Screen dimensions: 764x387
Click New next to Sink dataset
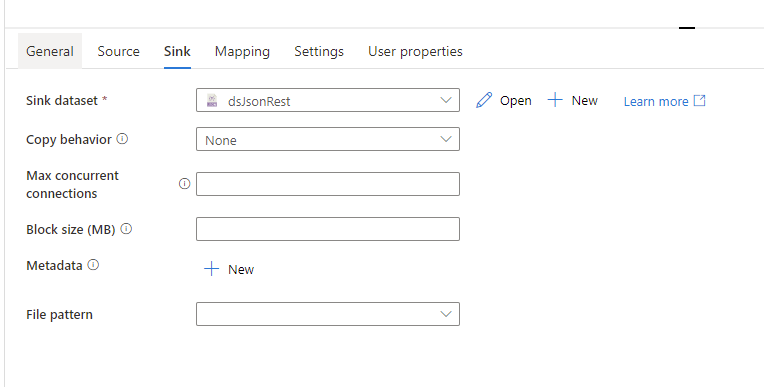pos(584,100)
